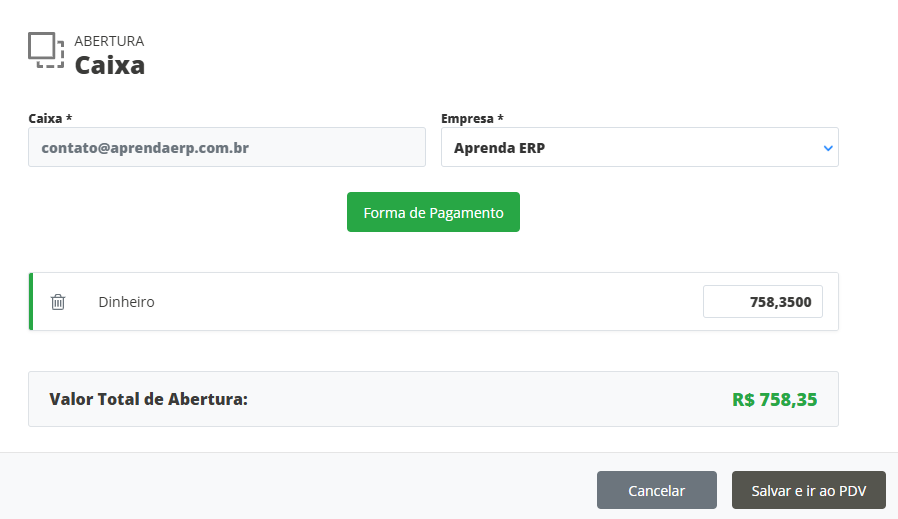Click the green R$ 758,35 total
Image resolution: width=898 pixels, height=519 pixels.
pyautogui.click(x=774, y=399)
